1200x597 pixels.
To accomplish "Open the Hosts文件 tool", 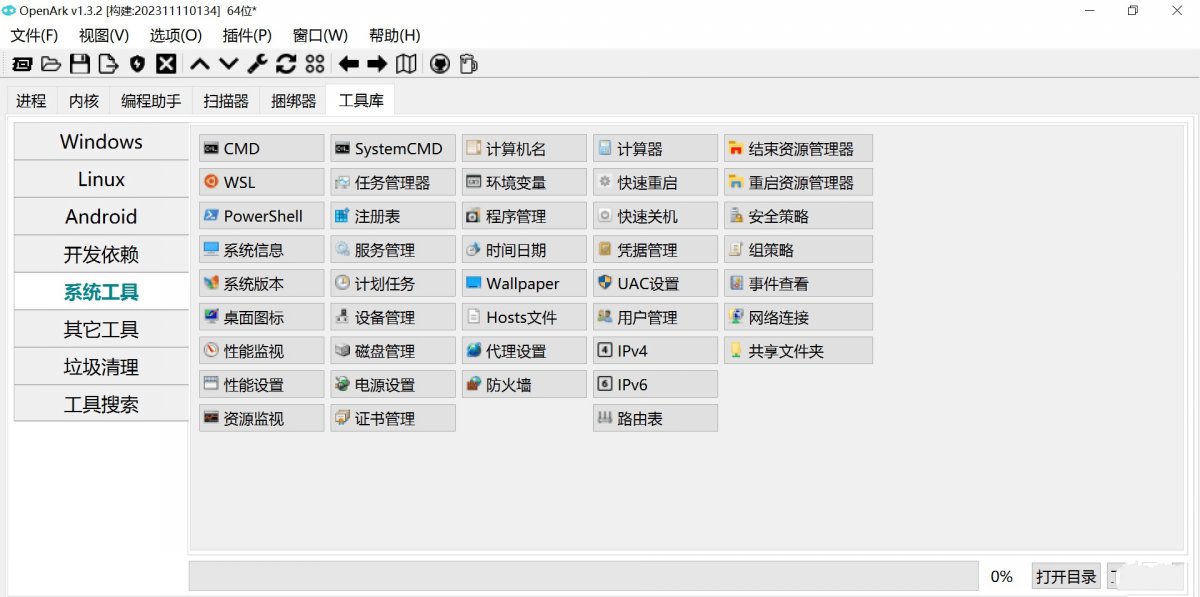I will click(x=524, y=317).
